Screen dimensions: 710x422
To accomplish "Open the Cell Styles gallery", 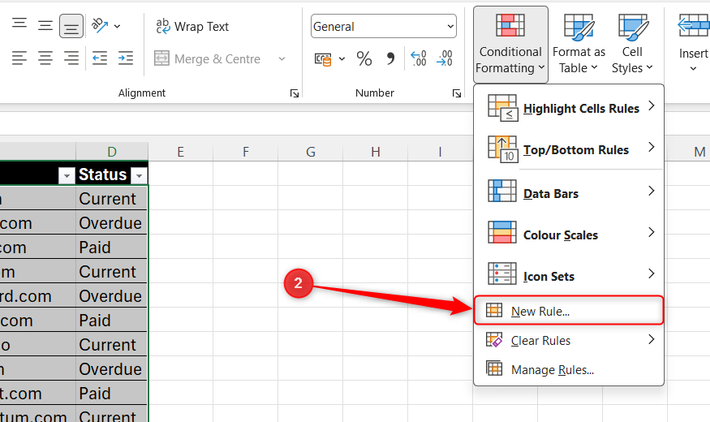I will (632, 44).
